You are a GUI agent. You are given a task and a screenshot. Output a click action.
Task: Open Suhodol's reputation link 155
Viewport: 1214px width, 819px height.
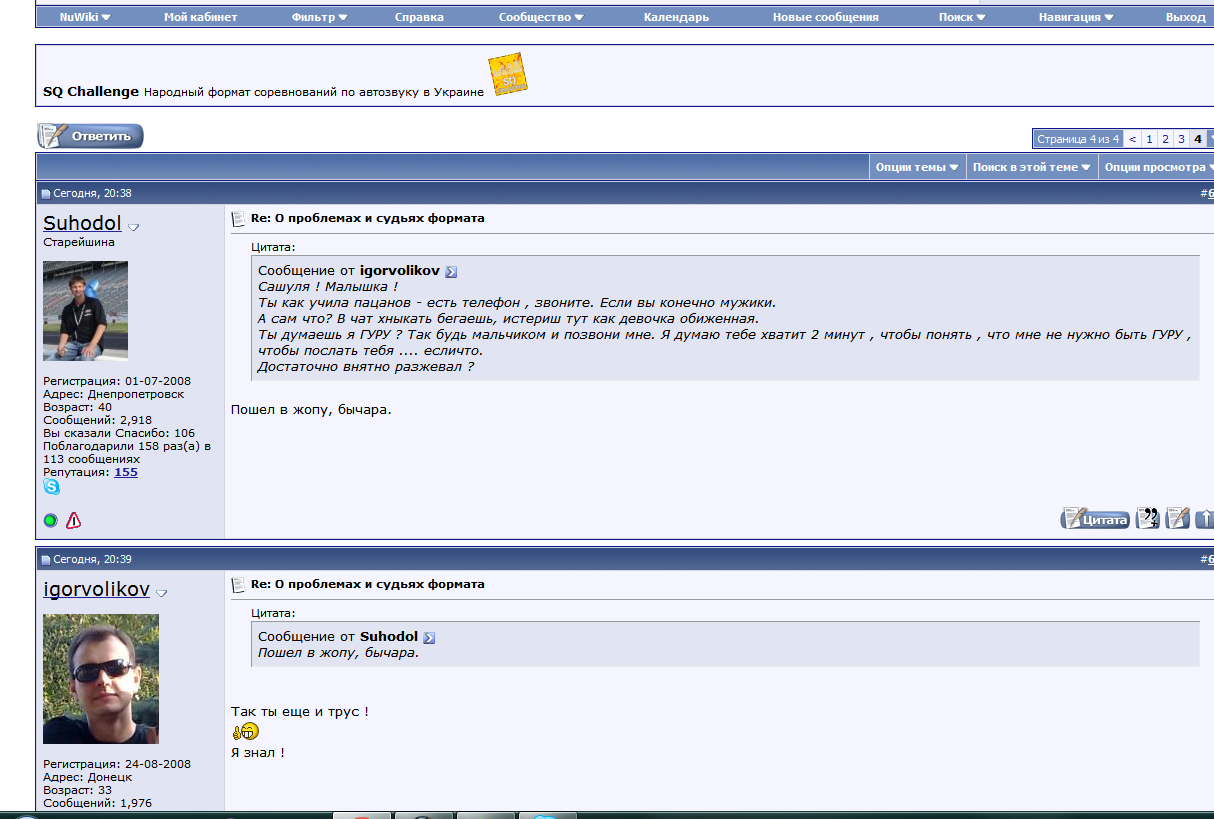(x=126, y=472)
